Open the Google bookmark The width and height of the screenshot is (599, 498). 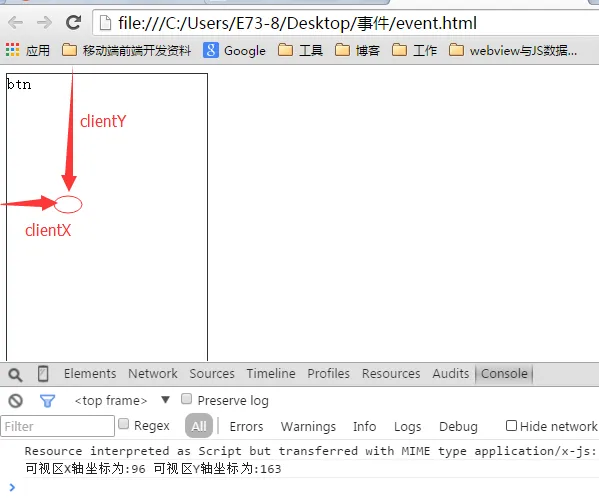click(x=234, y=50)
